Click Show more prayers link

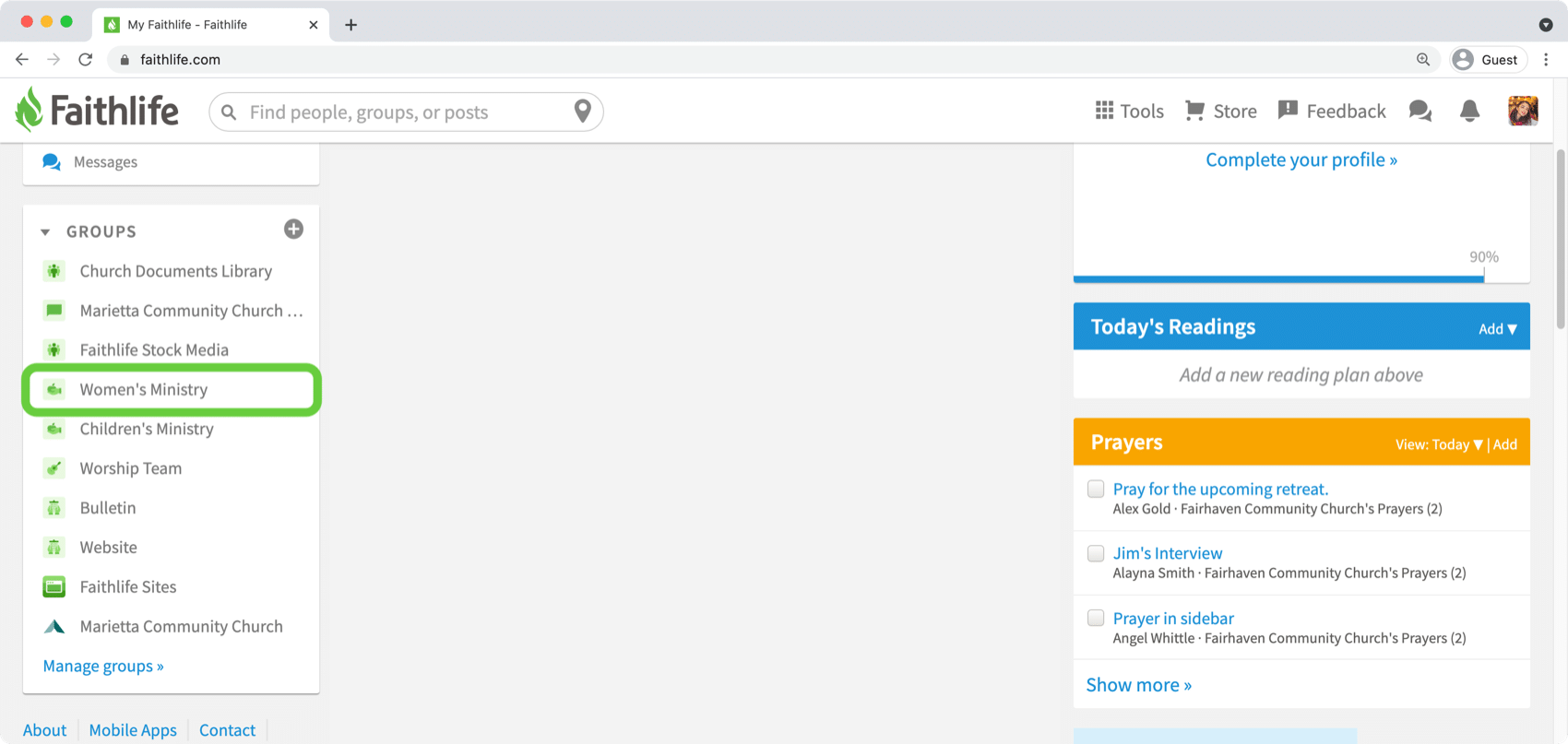click(1139, 685)
